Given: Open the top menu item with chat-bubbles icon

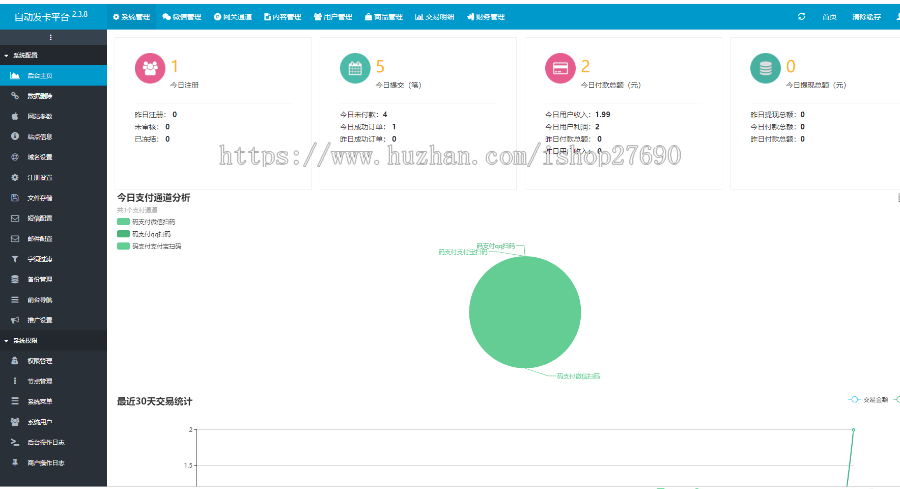Looking at the screenshot, I should click(182, 17).
